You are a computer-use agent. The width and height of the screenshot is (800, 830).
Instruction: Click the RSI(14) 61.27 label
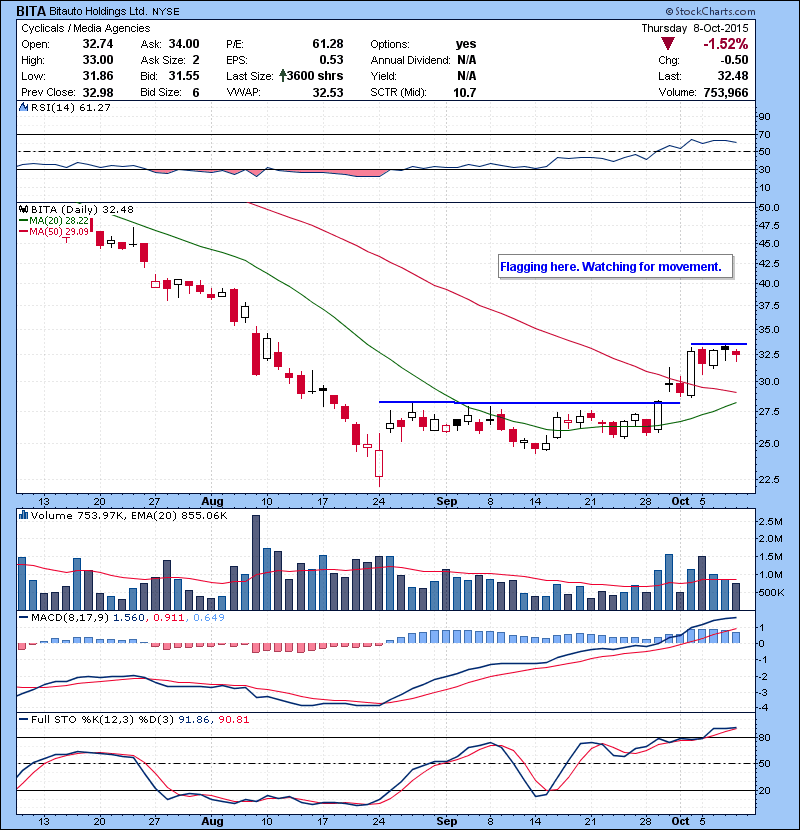70,107
